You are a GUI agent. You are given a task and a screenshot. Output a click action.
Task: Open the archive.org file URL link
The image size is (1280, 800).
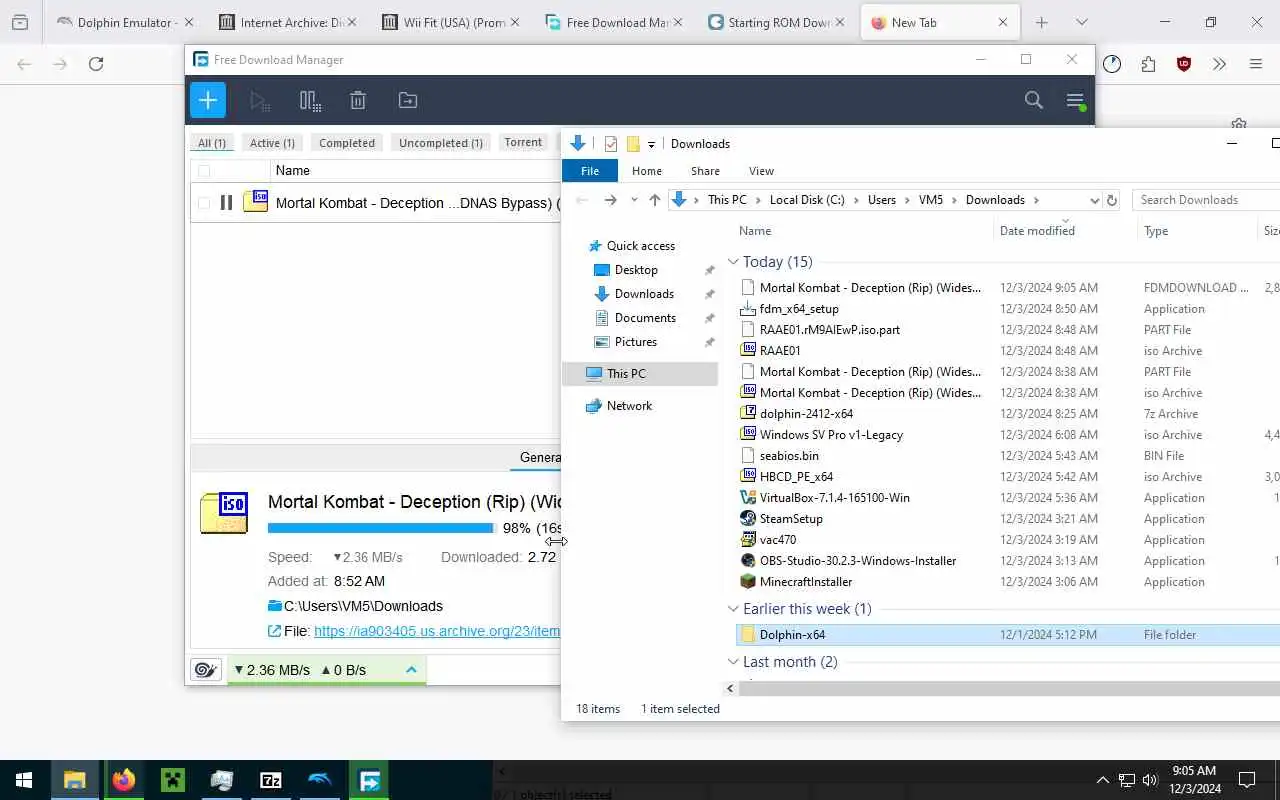click(x=437, y=631)
